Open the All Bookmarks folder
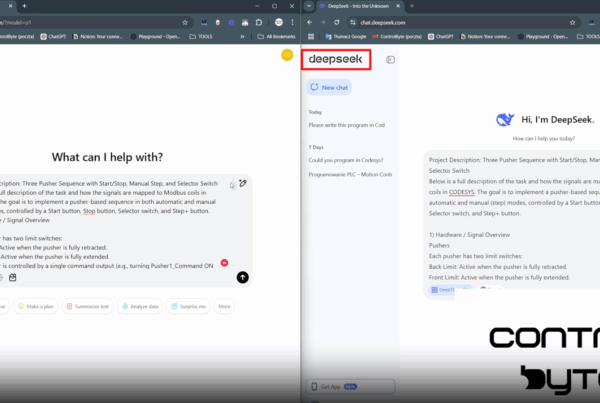600x403 pixels. click(275, 36)
